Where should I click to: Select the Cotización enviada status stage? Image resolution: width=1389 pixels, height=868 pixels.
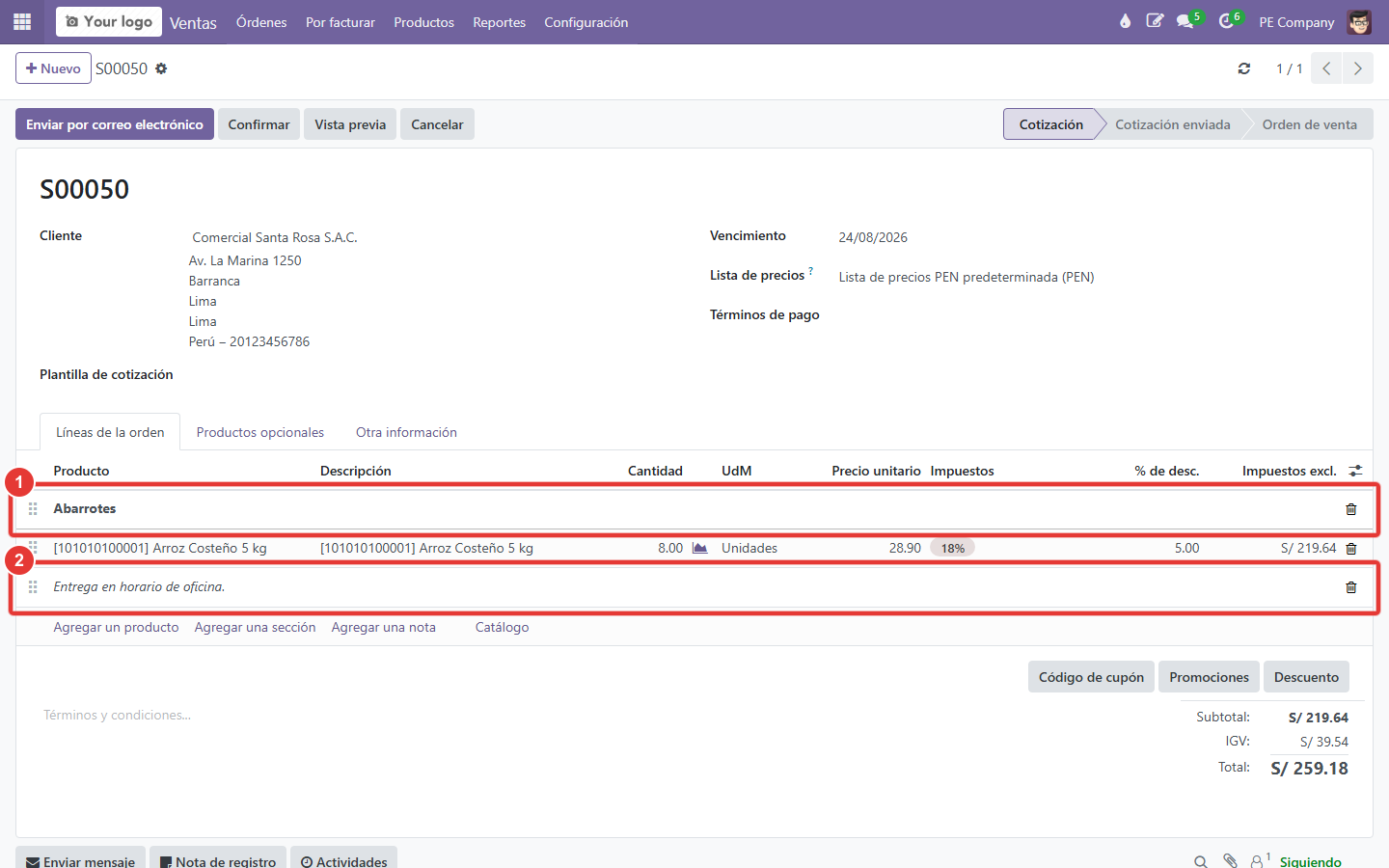[x=1172, y=124]
